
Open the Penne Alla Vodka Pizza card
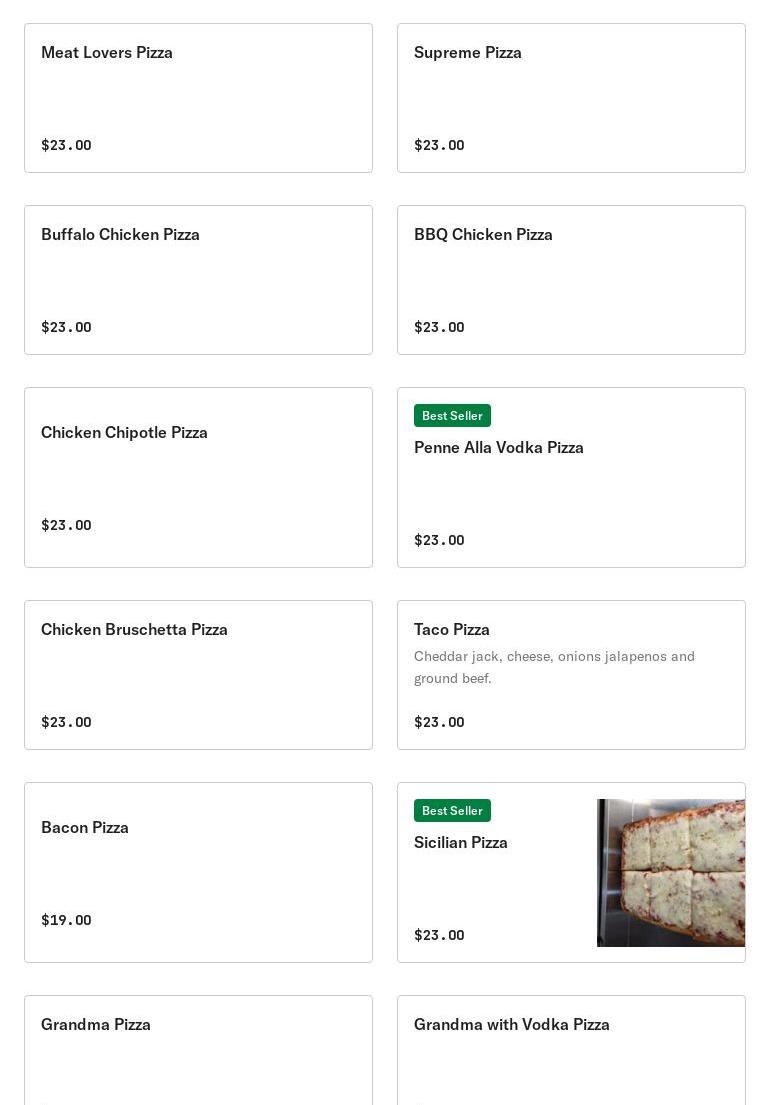[571, 477]
